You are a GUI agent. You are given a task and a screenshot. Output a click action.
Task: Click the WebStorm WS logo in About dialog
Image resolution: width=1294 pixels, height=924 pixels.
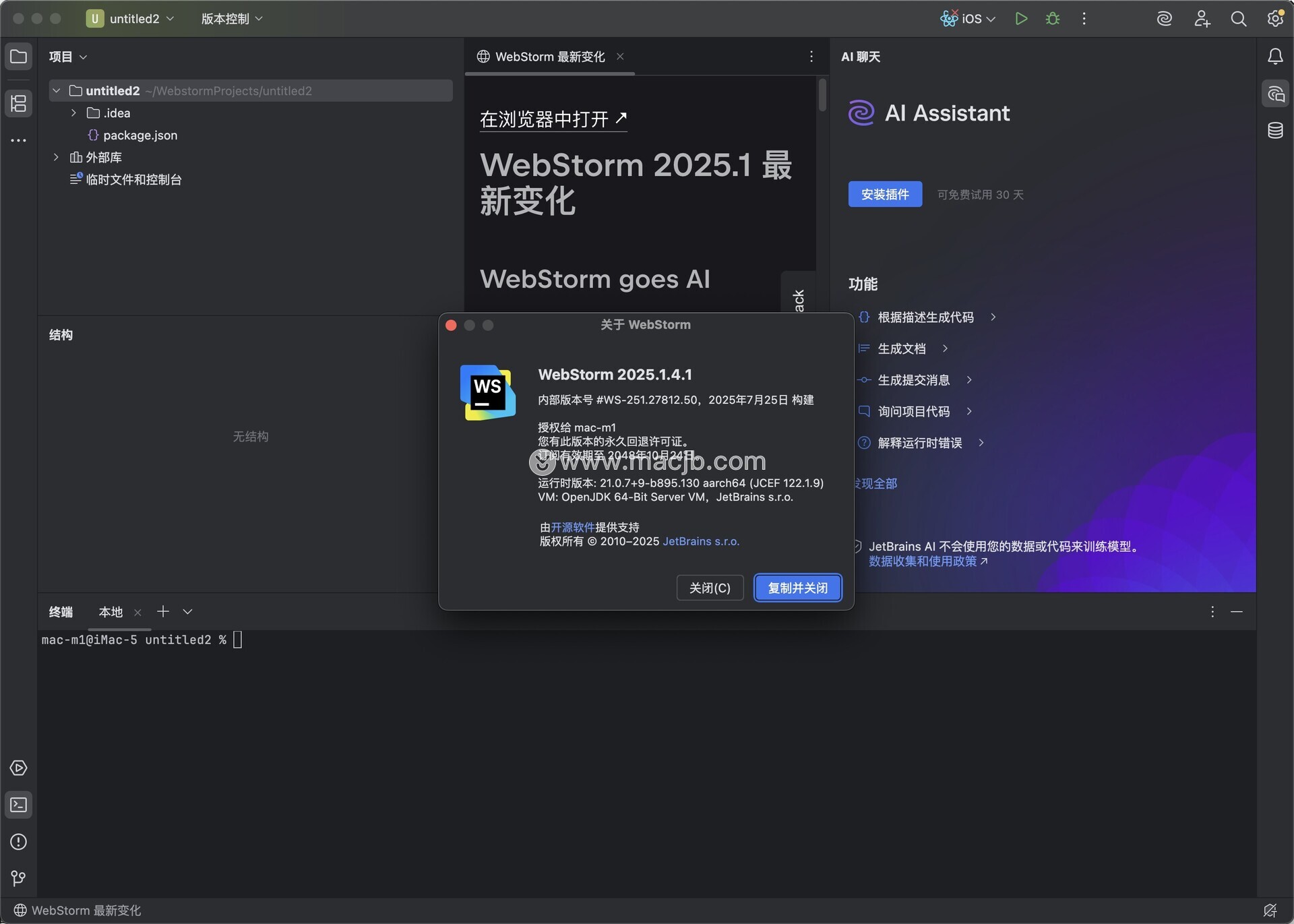point(488,392)
